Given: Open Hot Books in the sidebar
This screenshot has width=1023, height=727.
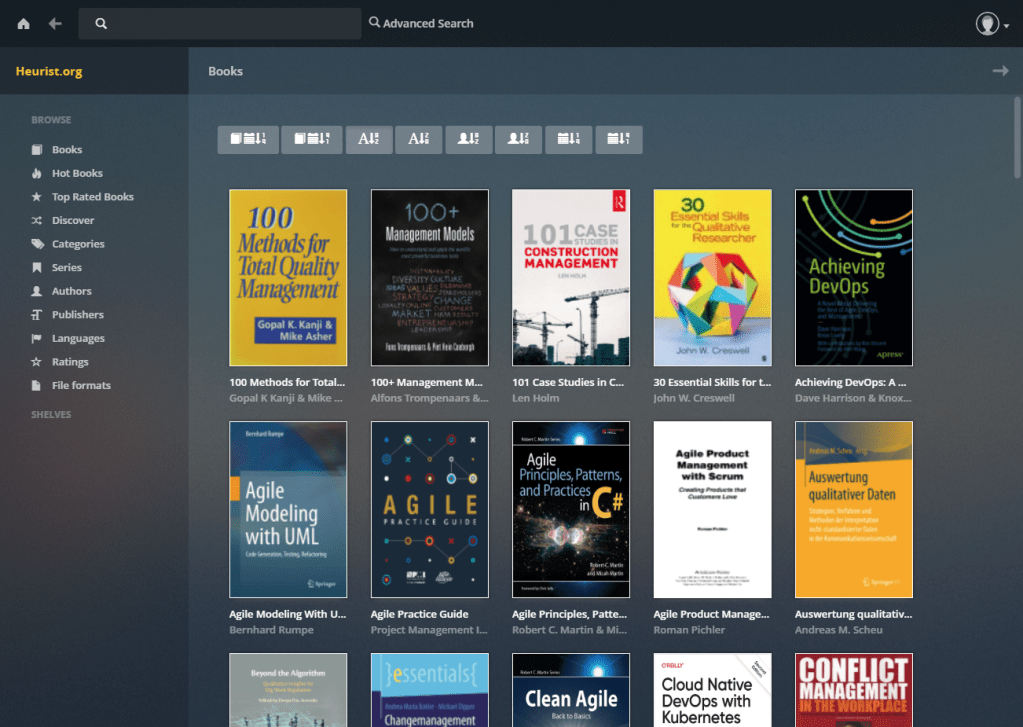Looking at the screenshot, I should tap(77, 173).
